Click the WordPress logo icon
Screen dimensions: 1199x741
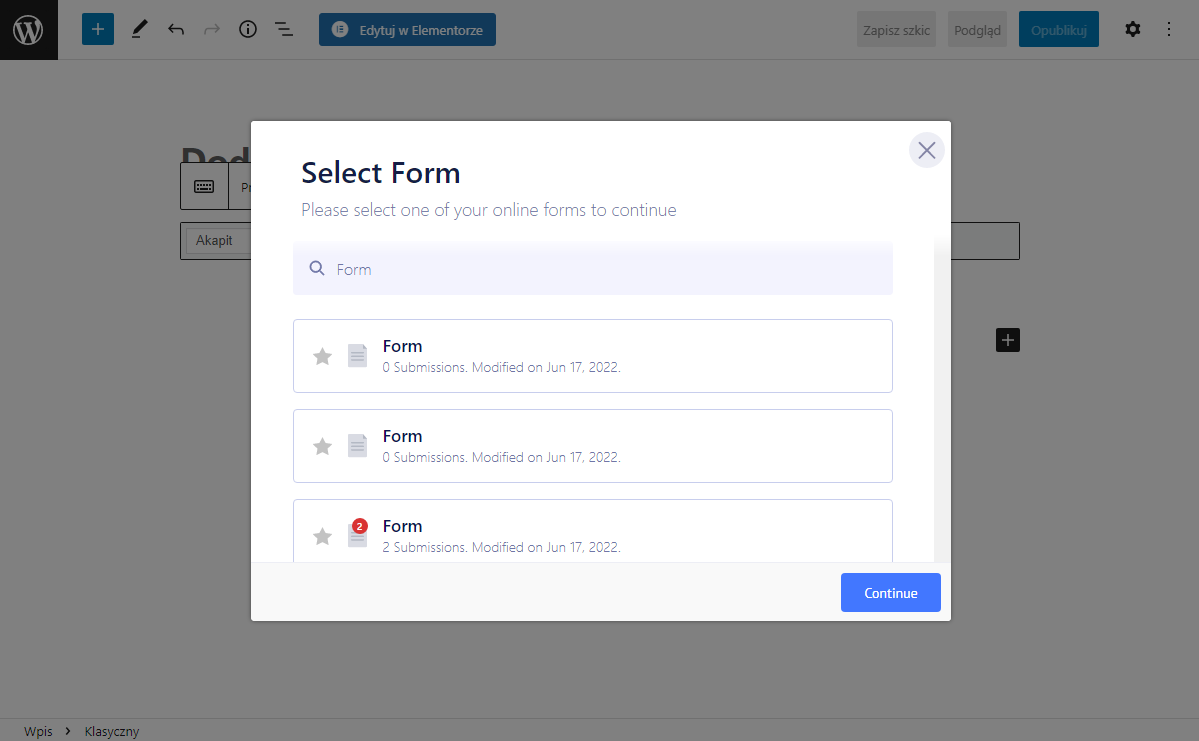click(x=28, y=30)
